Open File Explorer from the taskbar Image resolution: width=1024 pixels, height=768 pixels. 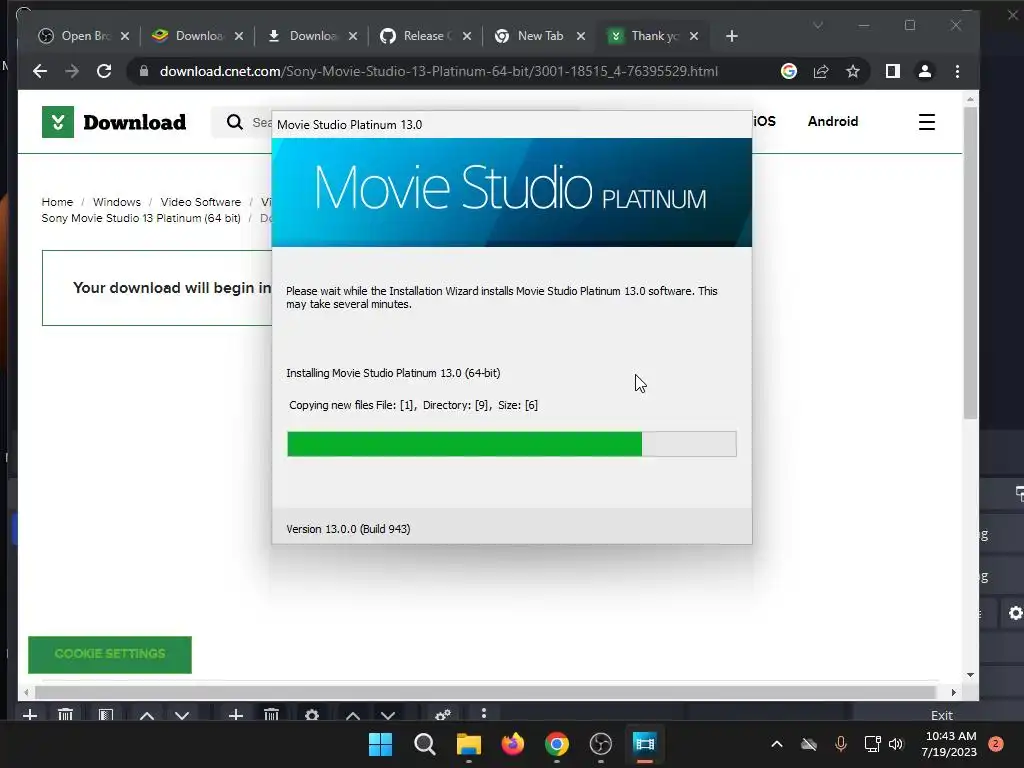tap(468, 744)
